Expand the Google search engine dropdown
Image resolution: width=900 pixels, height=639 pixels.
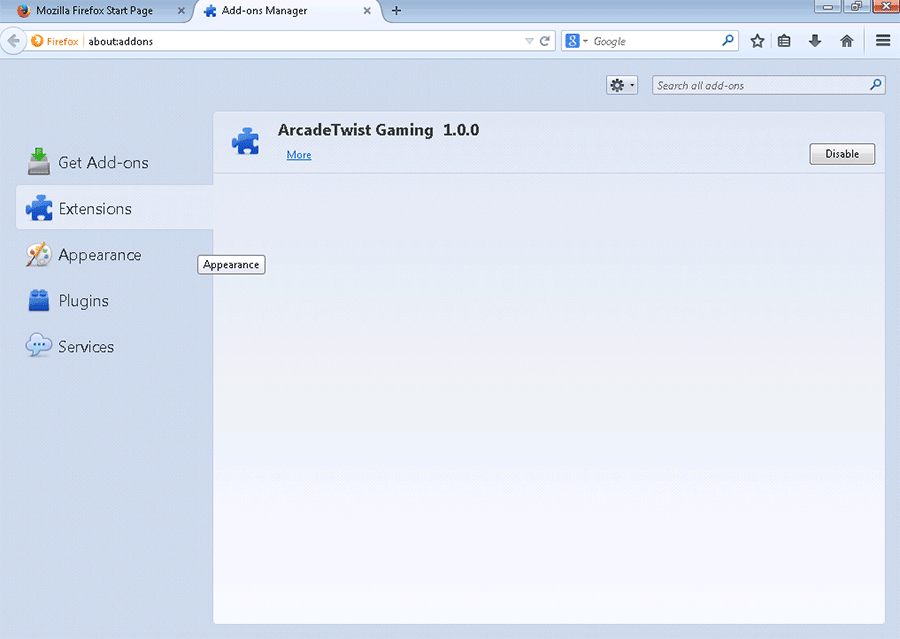577,41
